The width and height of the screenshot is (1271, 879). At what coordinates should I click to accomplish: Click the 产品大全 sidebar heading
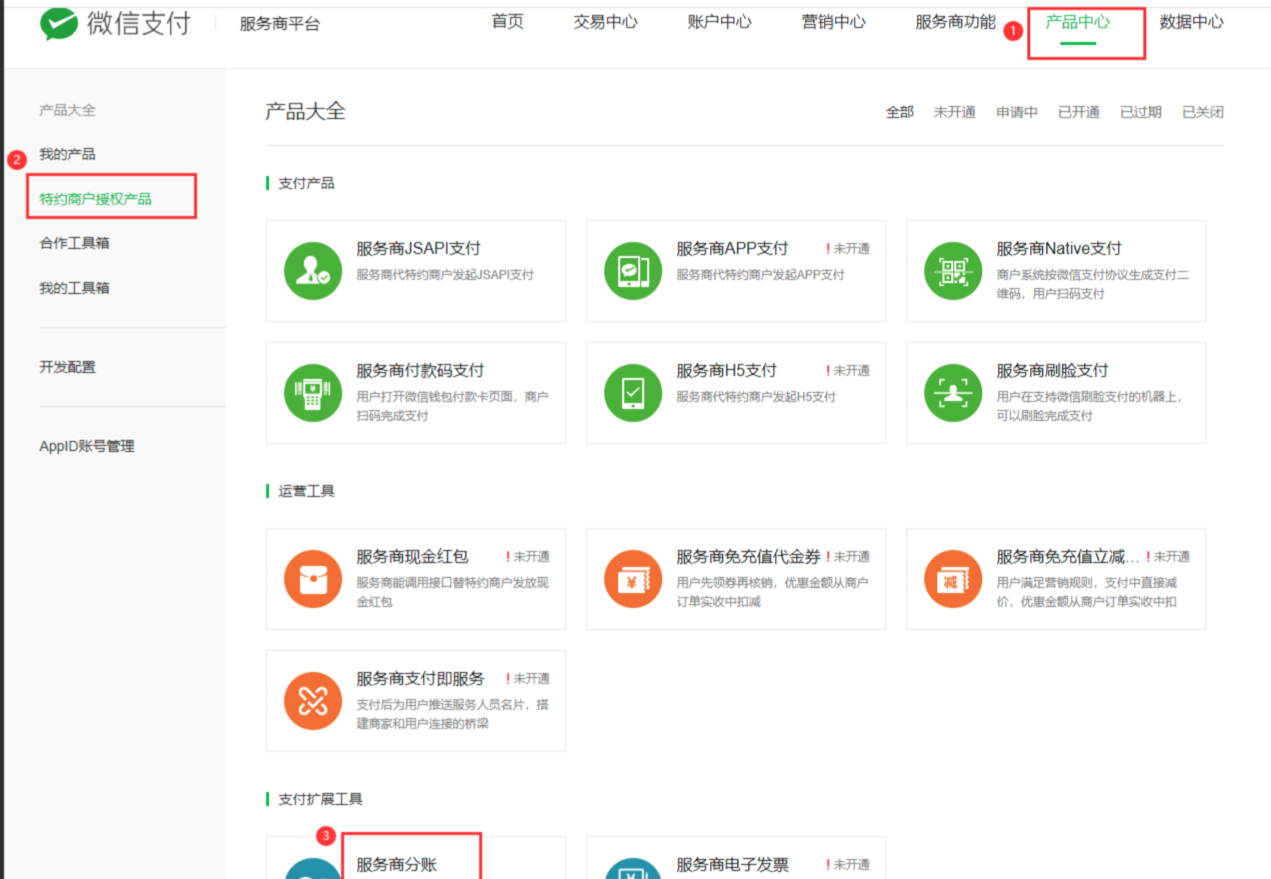(67, 110)
